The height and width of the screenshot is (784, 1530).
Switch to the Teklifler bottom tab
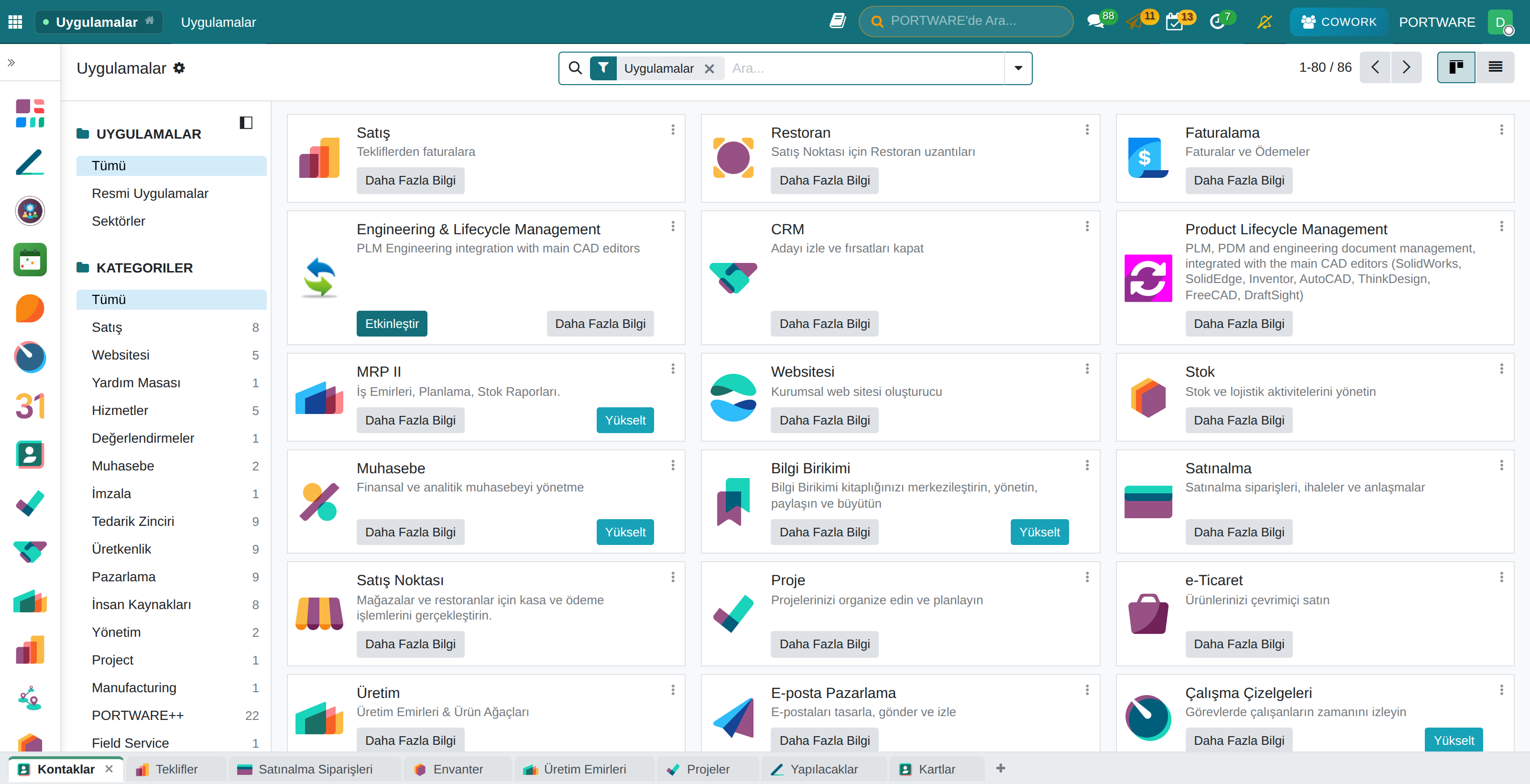(167, 769)
